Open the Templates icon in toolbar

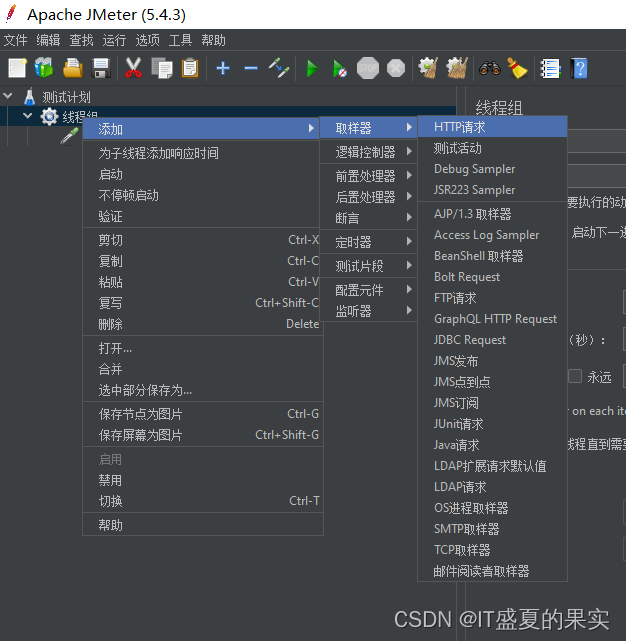point(44,68)
